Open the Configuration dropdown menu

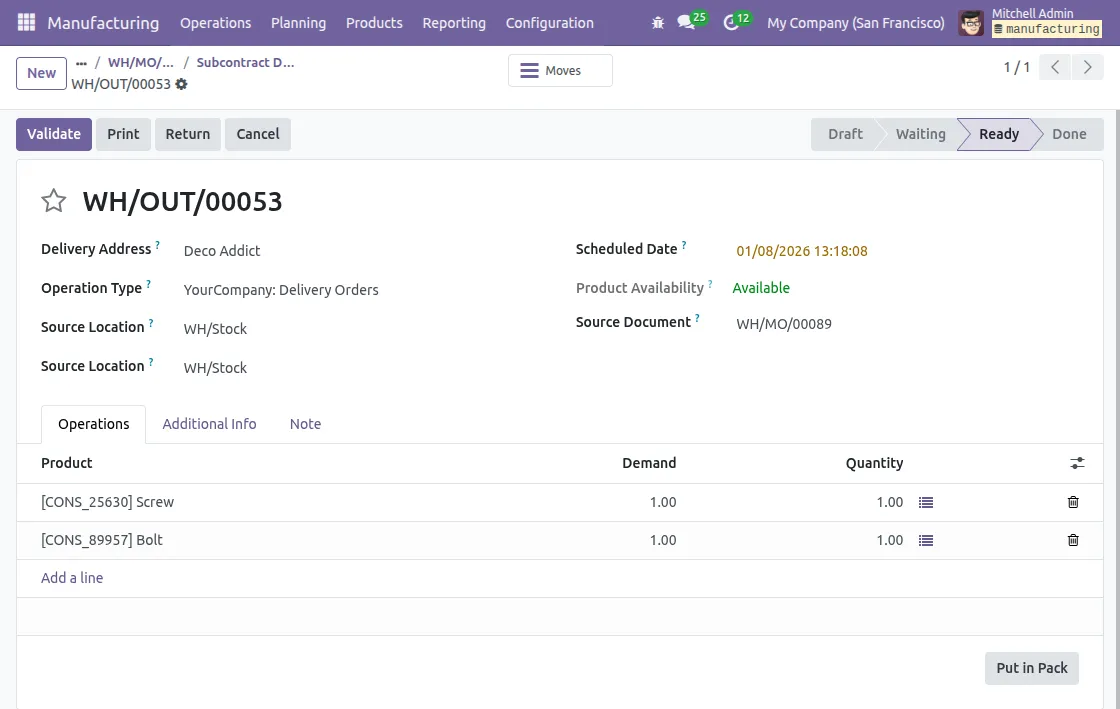(x=549, y=22)
